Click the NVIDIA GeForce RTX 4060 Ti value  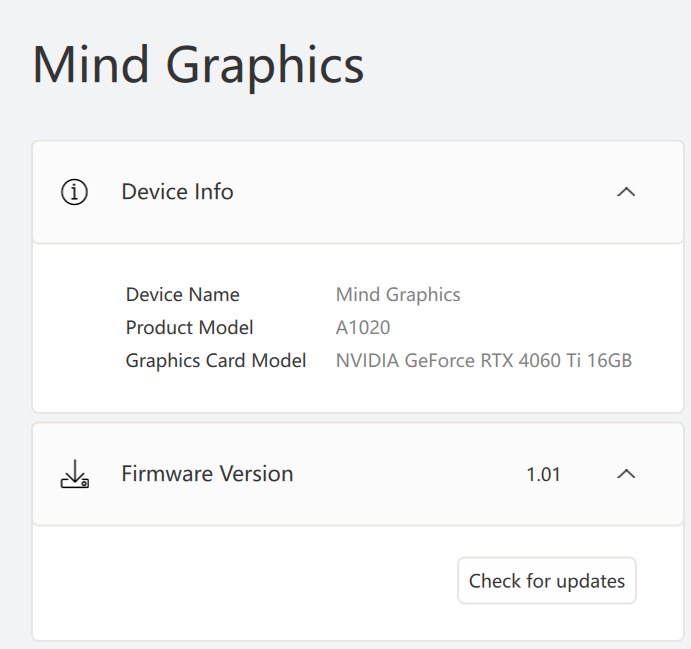point(483,361)
